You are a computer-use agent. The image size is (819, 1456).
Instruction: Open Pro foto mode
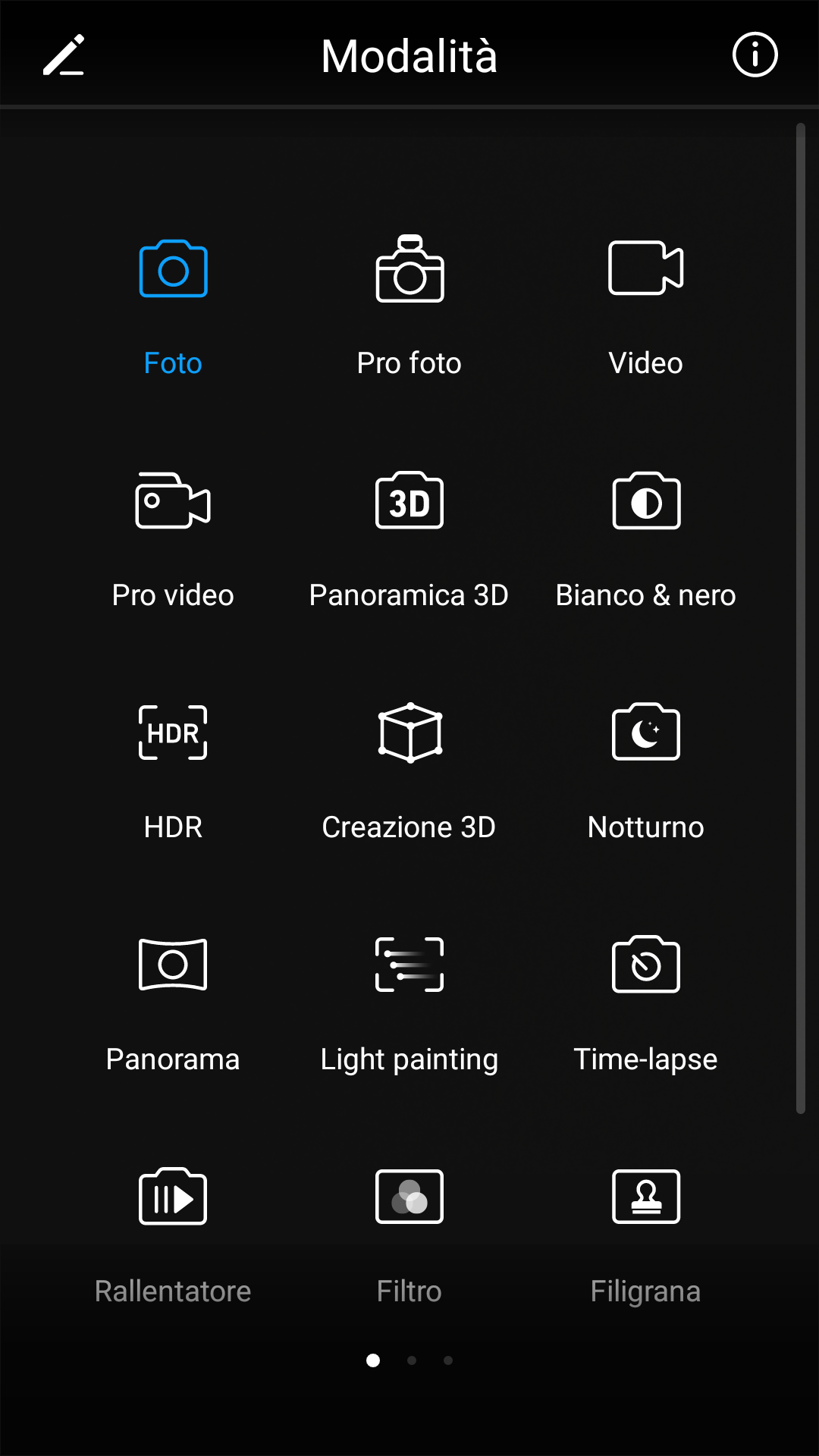click(x=409, y=269)
